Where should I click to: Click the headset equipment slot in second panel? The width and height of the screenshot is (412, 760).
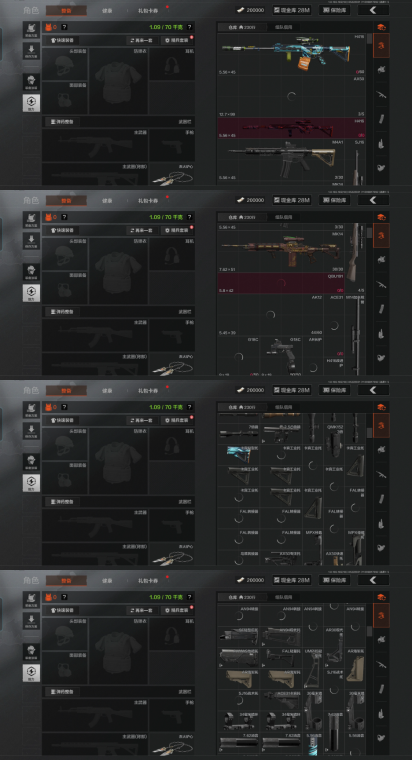(172, 254)
